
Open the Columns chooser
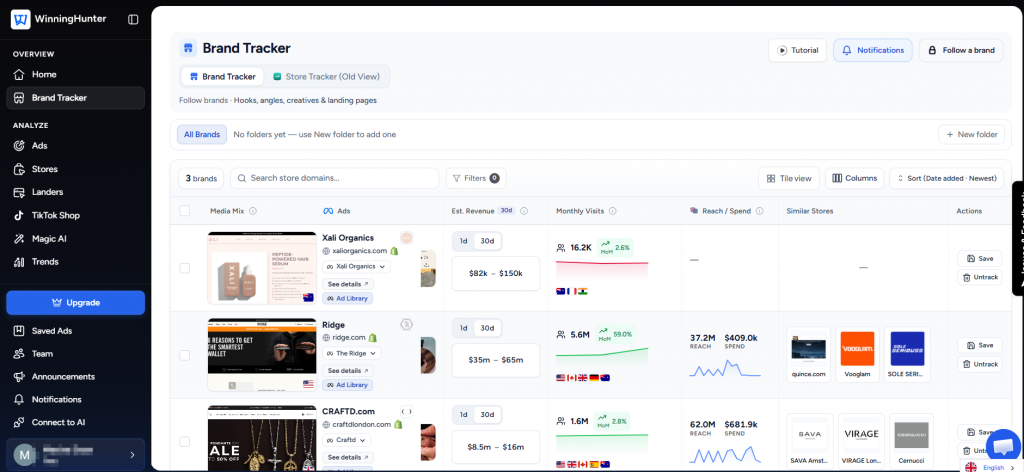coord(855,178)
